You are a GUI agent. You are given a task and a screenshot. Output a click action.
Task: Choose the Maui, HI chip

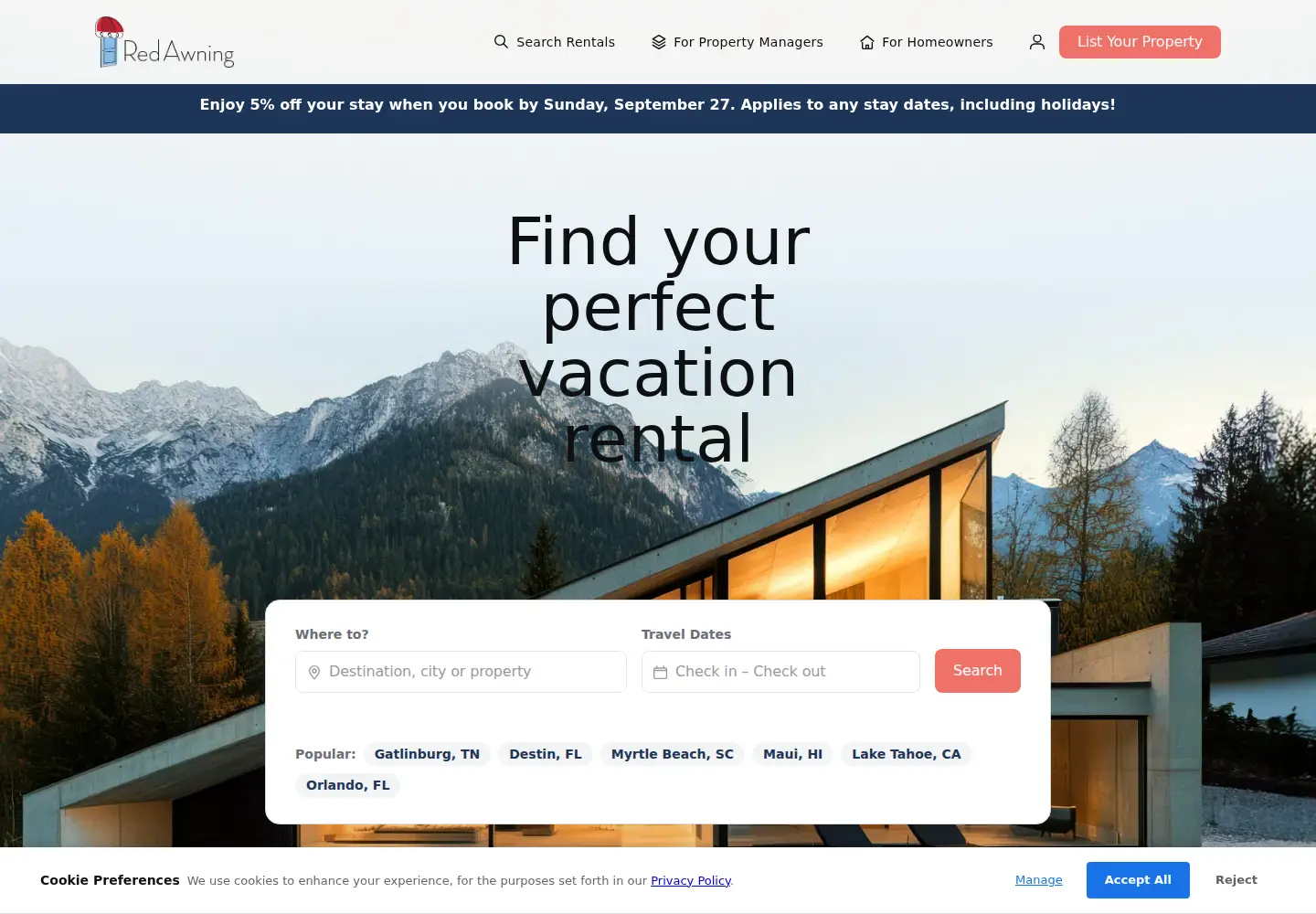point(793,754)
